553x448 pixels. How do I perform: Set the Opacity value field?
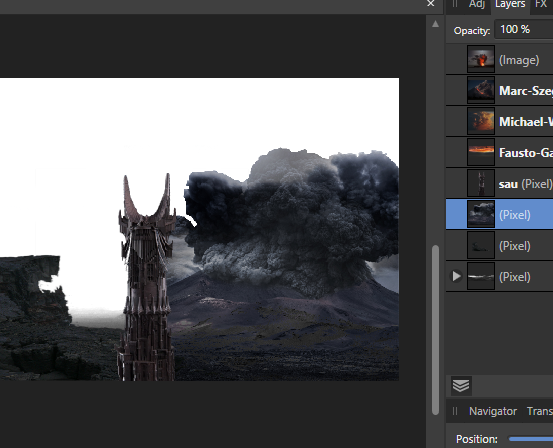tap(524, 30)
